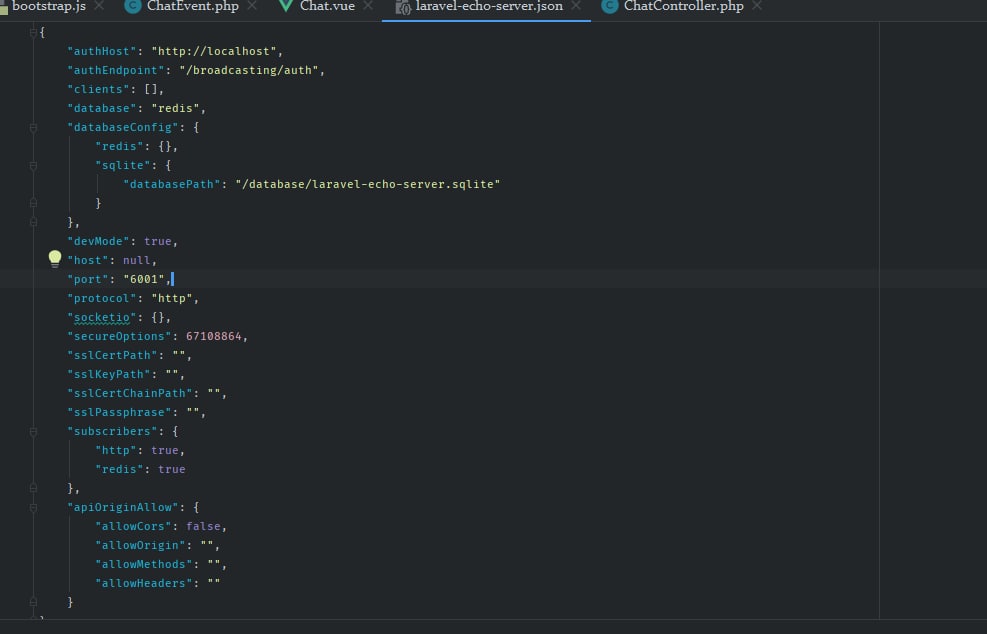Viewport: 987px width, 634px height.
Task: Click the 67108864 number value
Action: point(213,336)
